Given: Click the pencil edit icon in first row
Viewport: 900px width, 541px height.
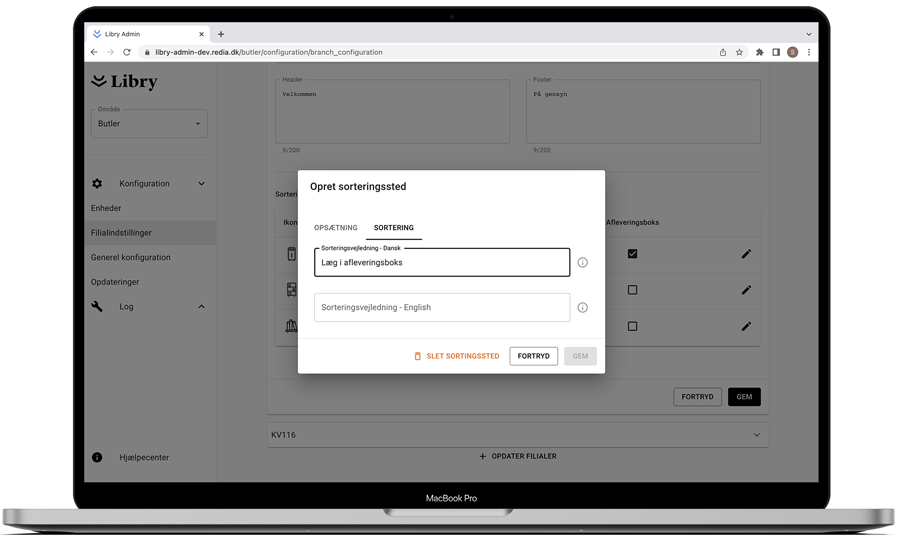Looking at the screenshot, I should point(746,254).
